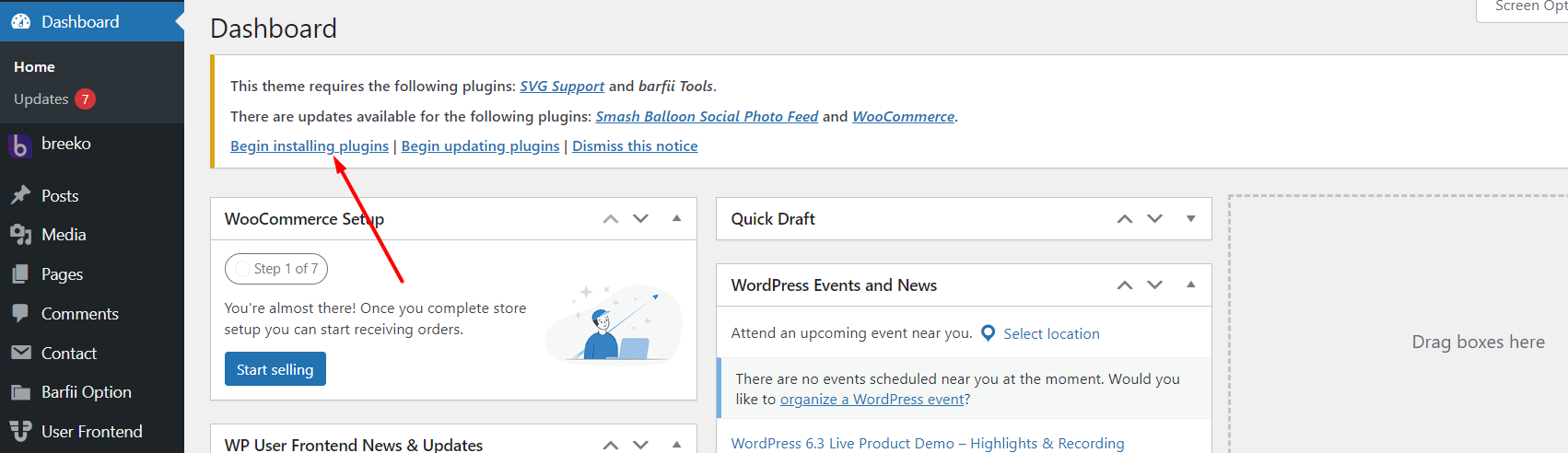The image size is (1568, 453).
Task: Click the Comments speech bubble icon
Action: tap(20, 313)
